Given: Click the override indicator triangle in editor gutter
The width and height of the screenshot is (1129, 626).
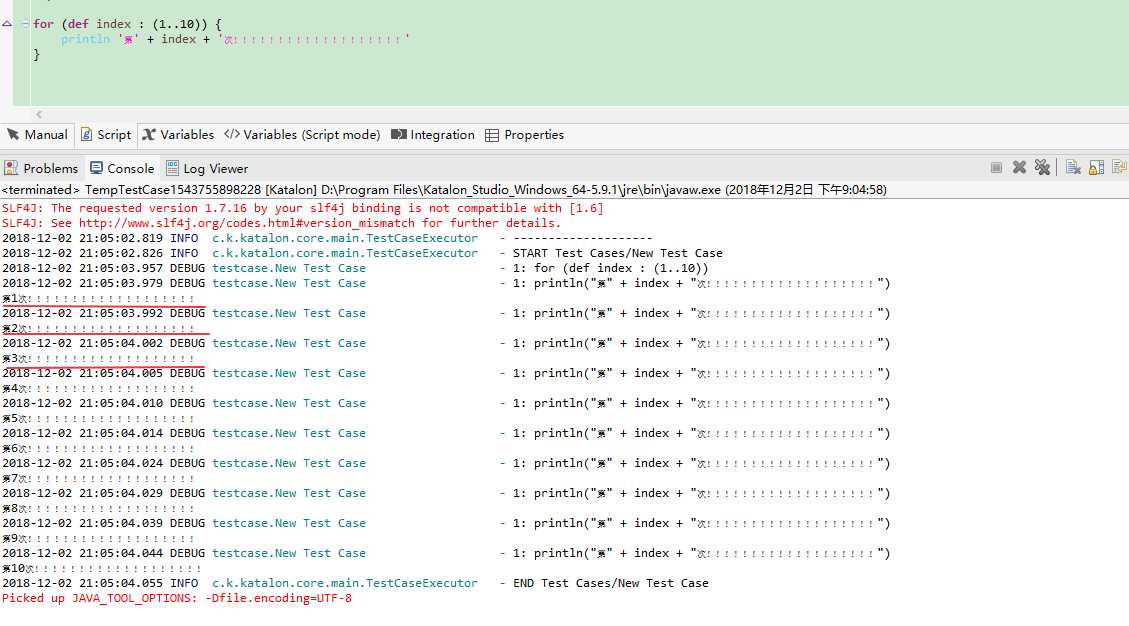Looking at the screenshot, I should point(6,24).
